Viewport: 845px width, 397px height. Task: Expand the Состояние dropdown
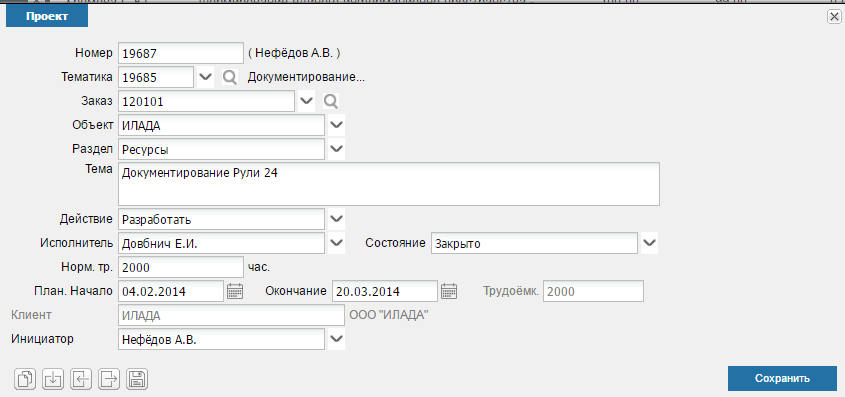coord(649,243)
